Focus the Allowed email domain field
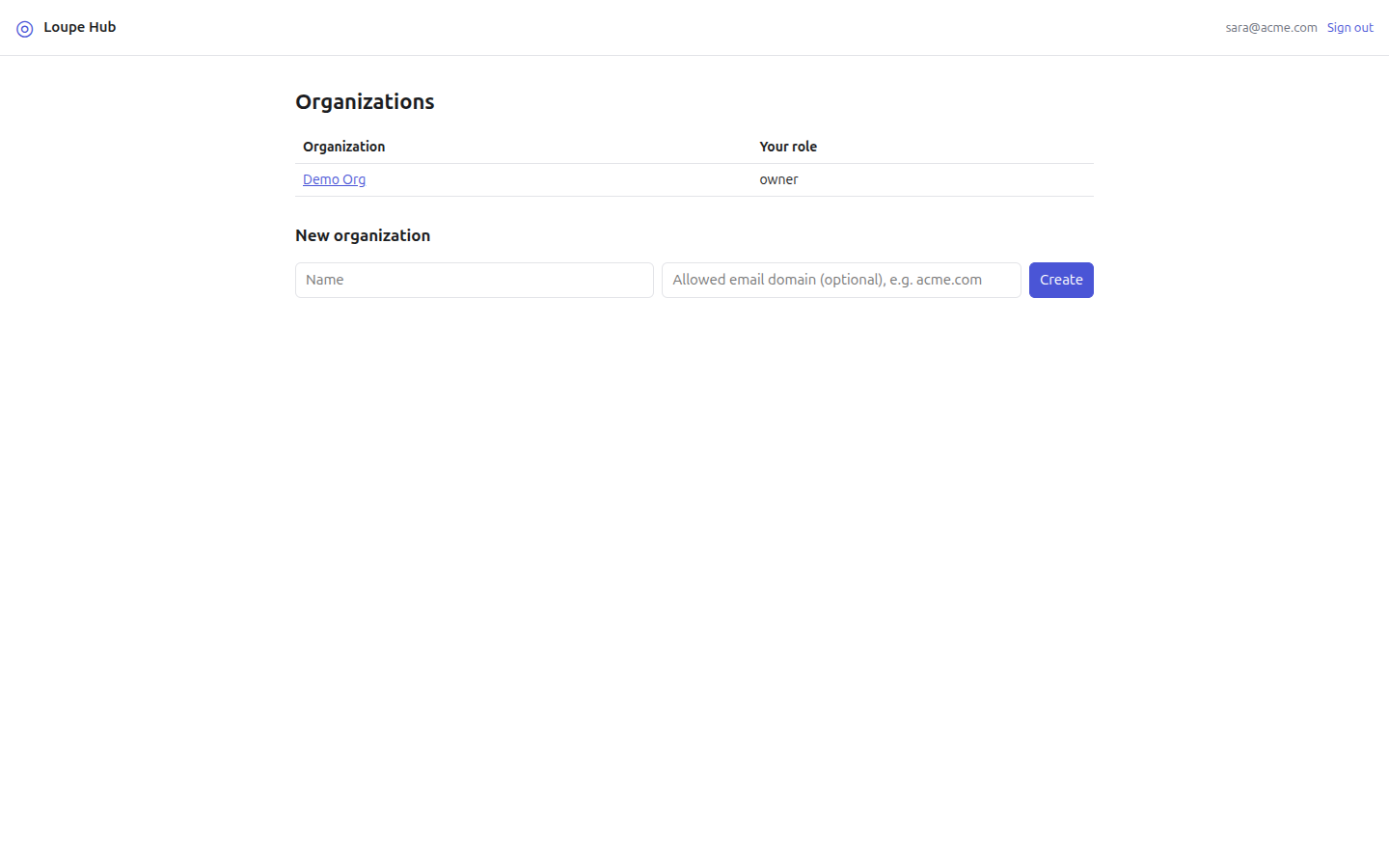This screenshot has height=868, width=1389. (x=841, y=280)
